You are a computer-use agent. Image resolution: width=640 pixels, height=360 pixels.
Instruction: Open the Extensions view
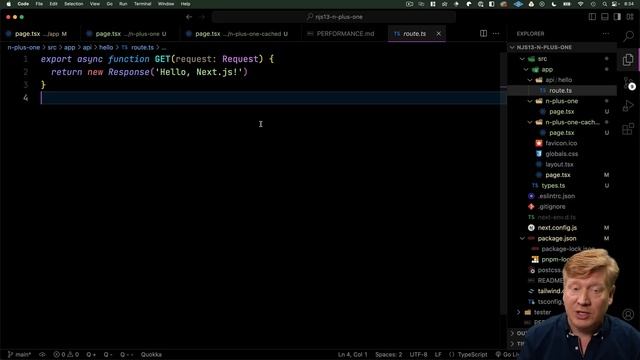[x=628, y=129]
